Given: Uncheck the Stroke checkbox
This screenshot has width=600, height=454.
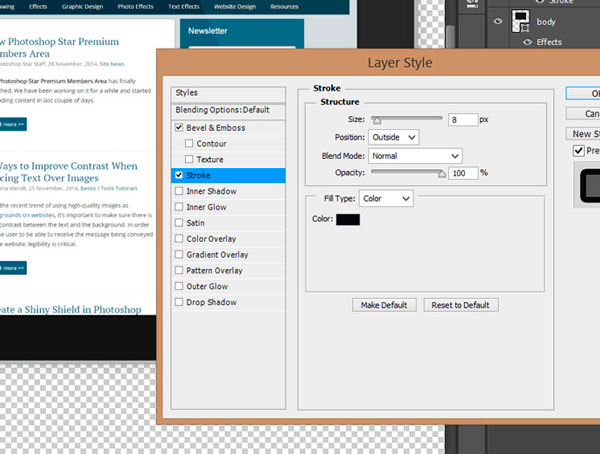Looking at the screenshot, I should (x=179, y=175).
